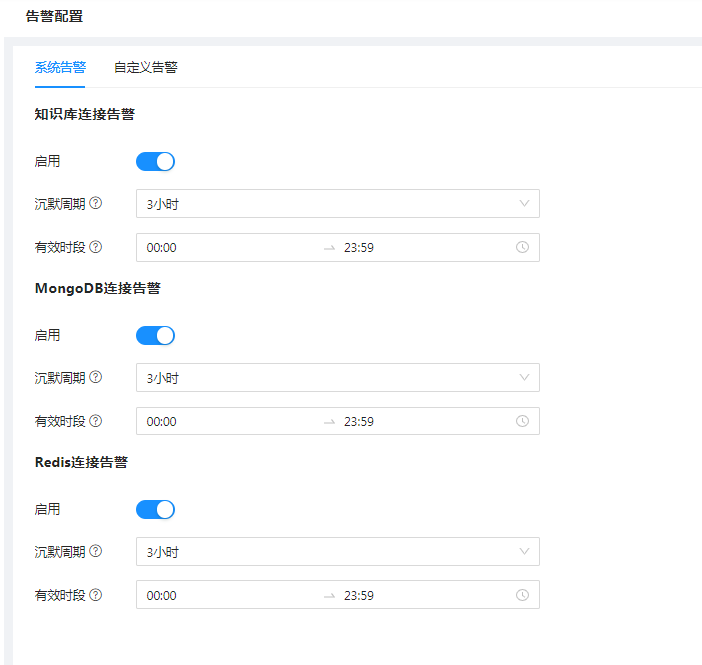Screen dimensions: 702x665
Task: Turn off the Redis连接告警 switch
Action: click(x=155, y=509)
